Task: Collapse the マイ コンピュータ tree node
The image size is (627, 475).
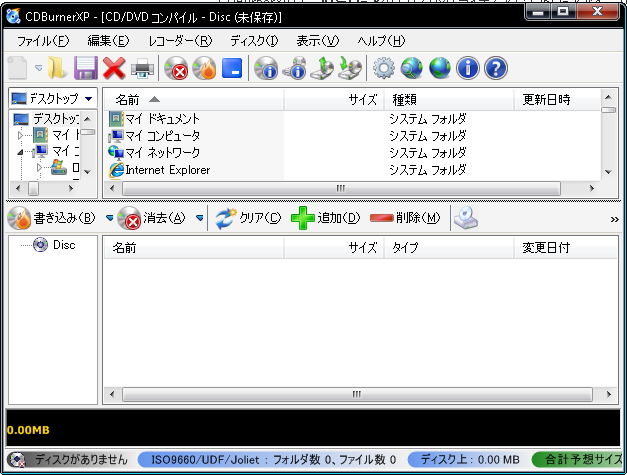Action: pos(20,152)
